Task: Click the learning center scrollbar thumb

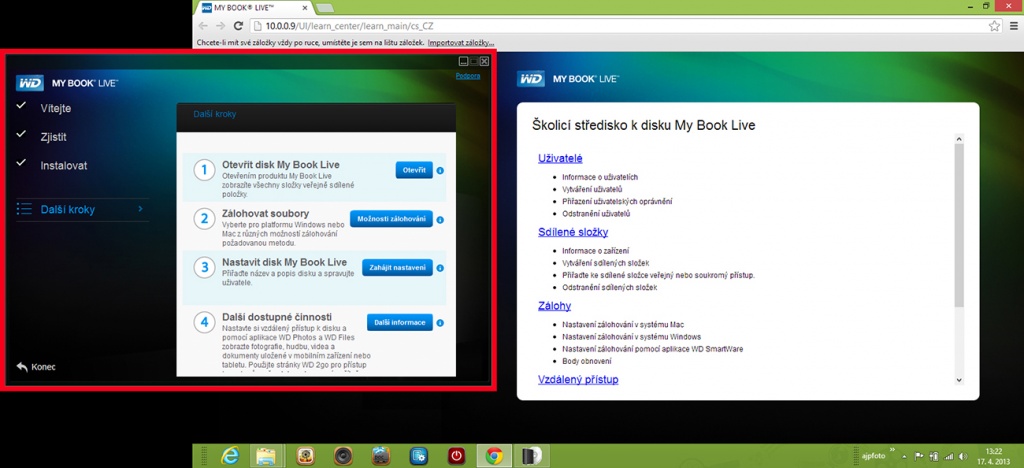Action: point(959,225)
